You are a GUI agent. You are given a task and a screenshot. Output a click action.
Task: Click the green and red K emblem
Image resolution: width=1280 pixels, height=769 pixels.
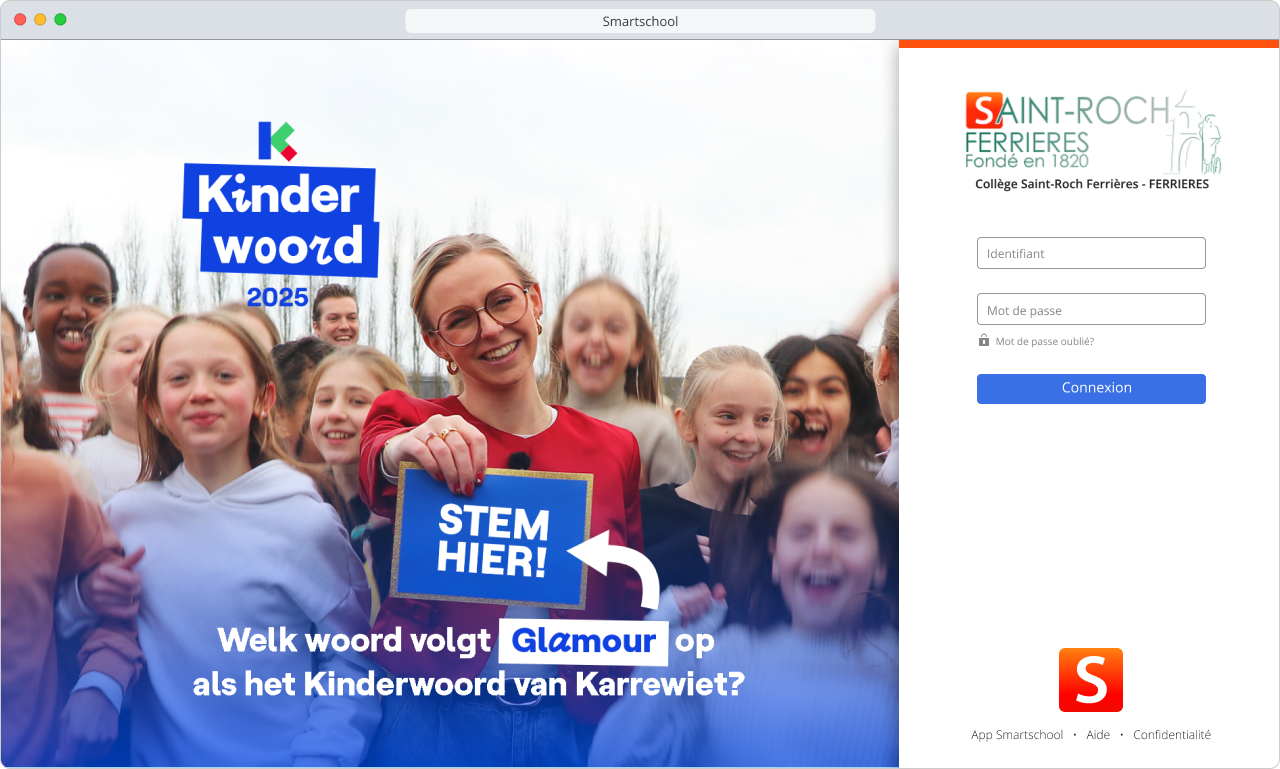[277, 141]
